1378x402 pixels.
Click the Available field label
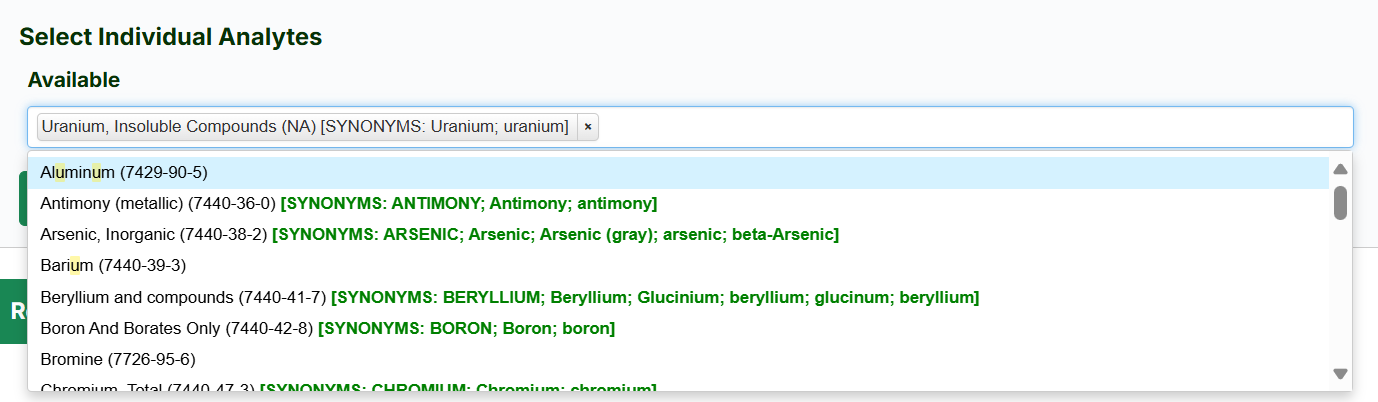pos(74,80)
